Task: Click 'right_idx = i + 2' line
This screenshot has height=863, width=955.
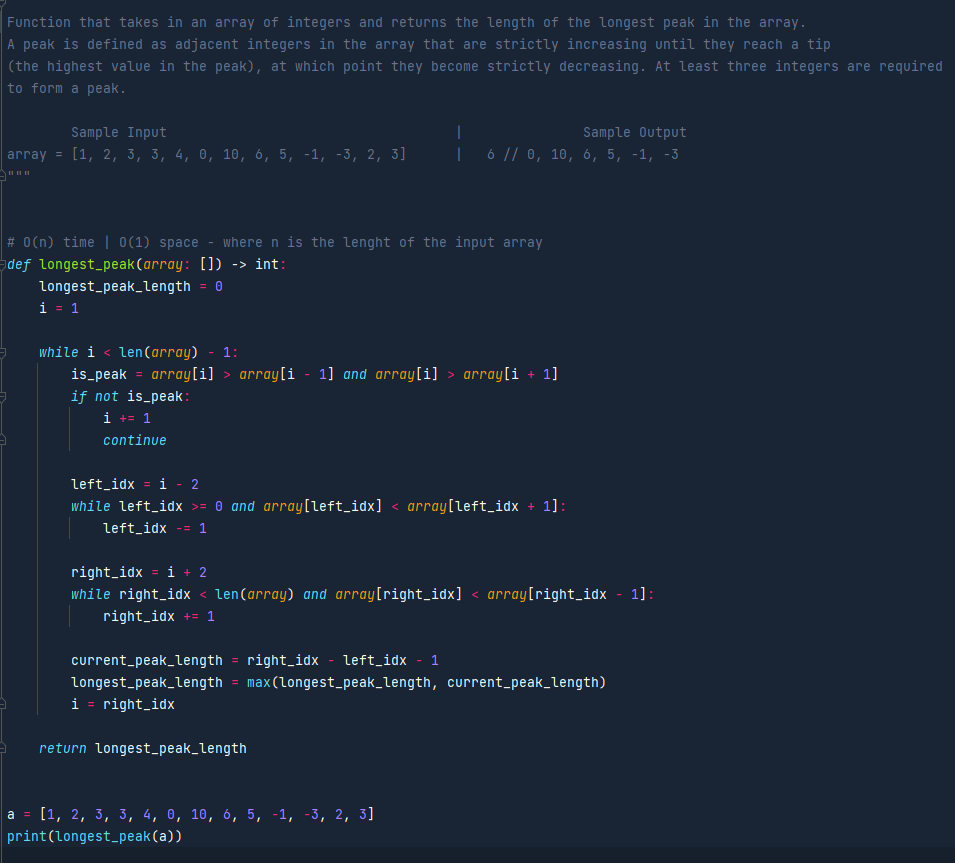Action: pos(139,572)
